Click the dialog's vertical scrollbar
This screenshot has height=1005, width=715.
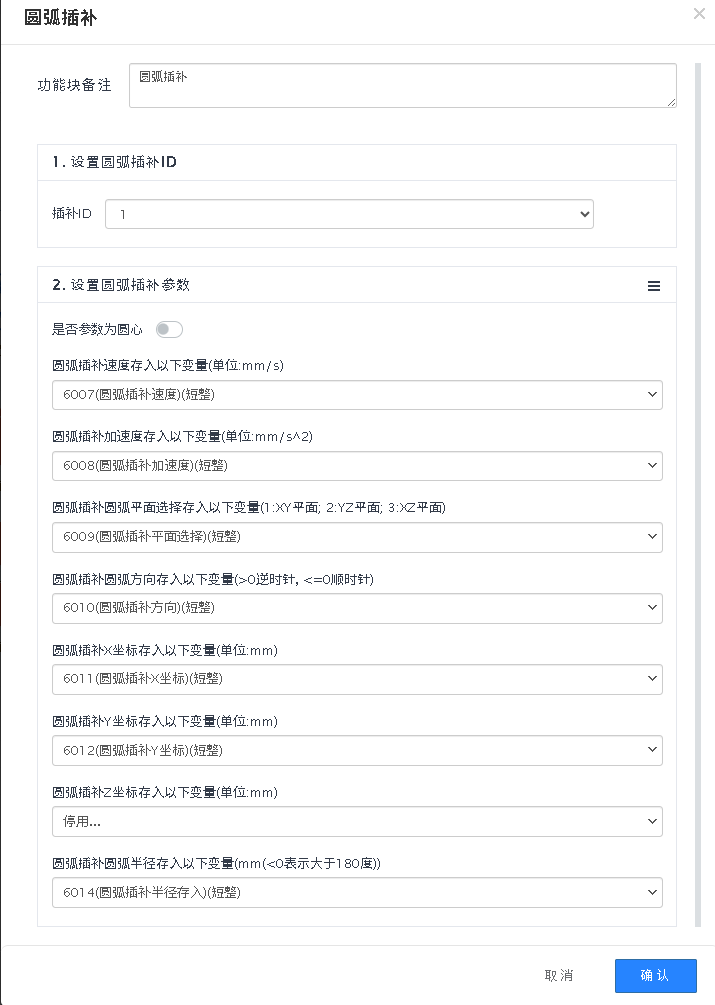coord(698,400)
